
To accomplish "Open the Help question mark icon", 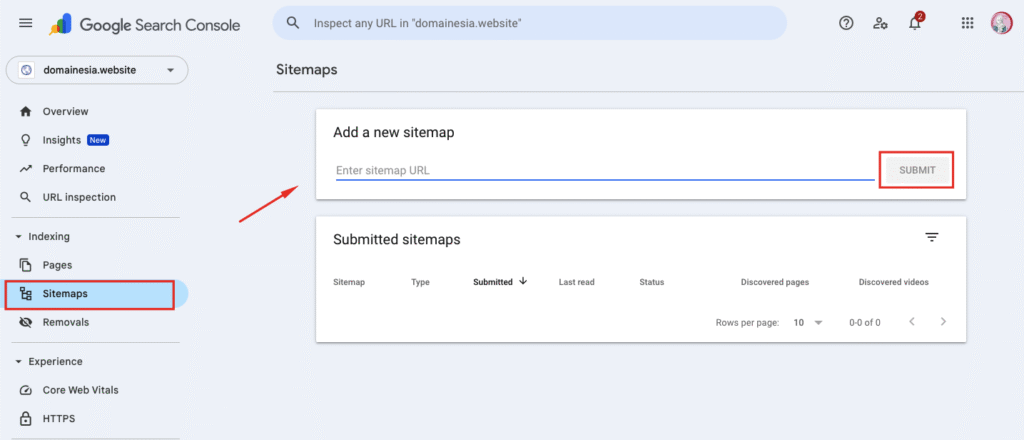I will (x=846, y=24).
